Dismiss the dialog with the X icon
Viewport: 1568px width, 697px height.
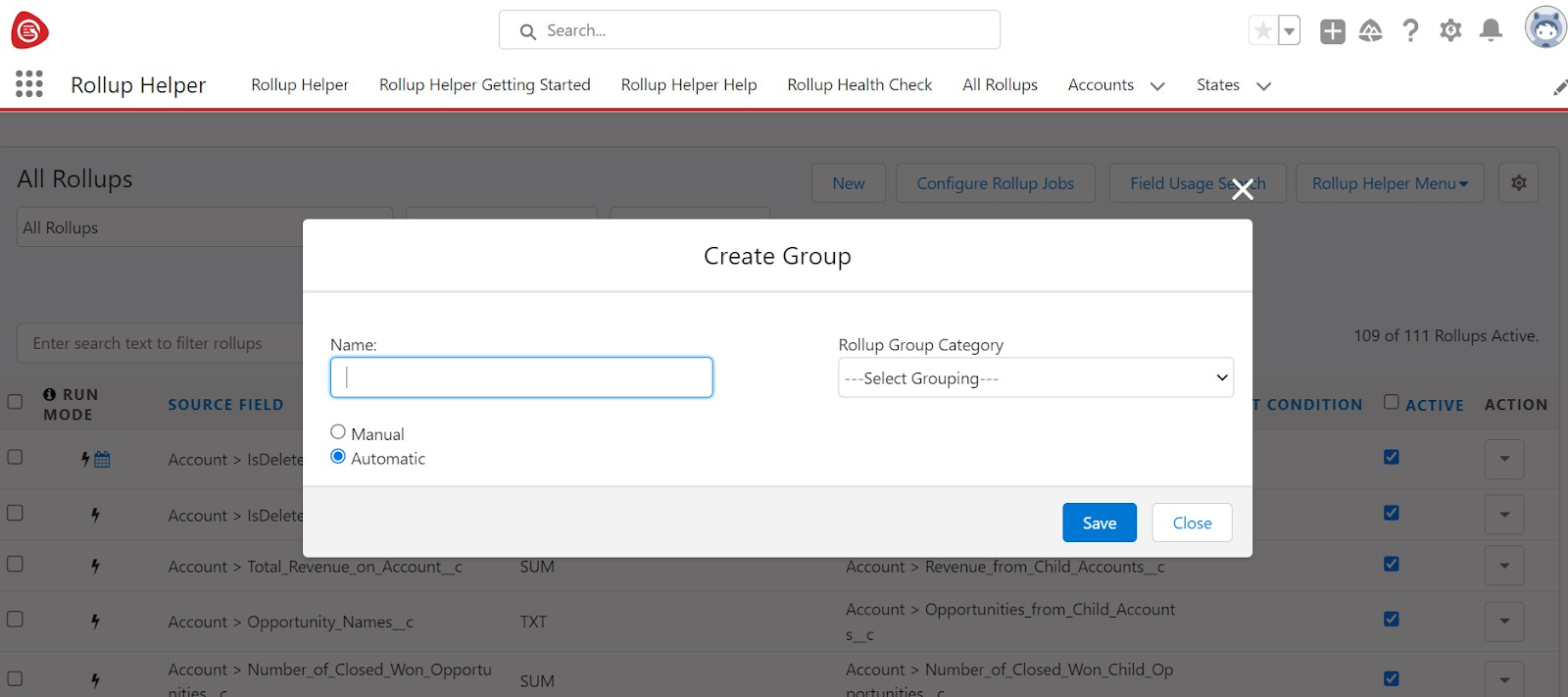(1242, 190)
